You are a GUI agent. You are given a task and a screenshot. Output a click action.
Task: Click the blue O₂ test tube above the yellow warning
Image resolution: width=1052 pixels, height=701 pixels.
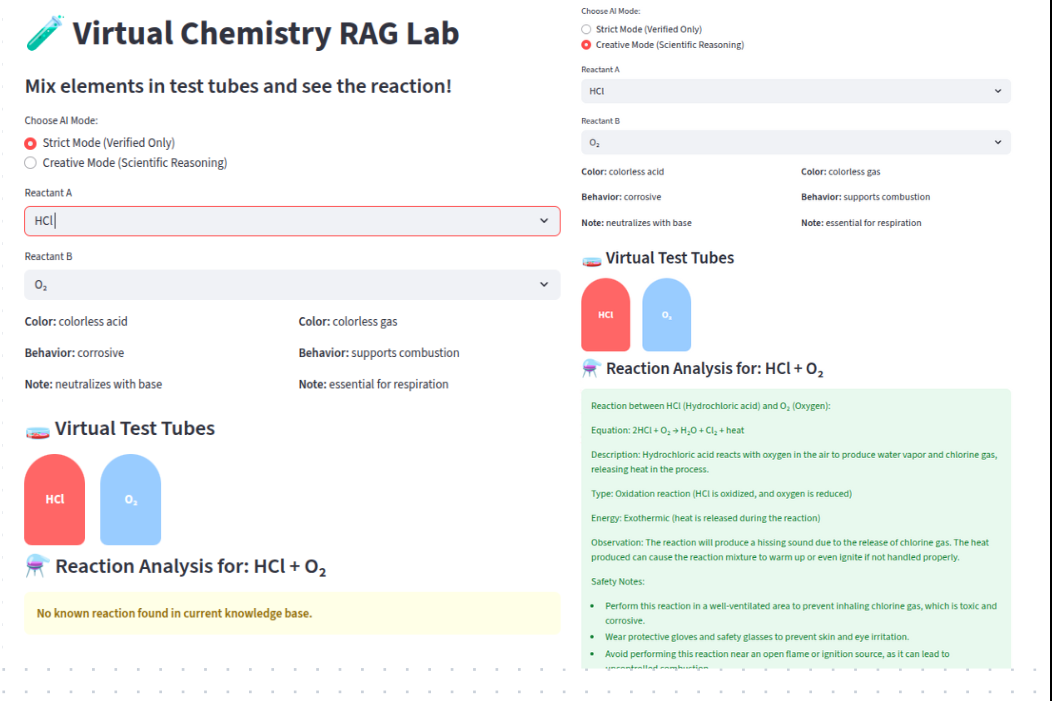point(131,499)
